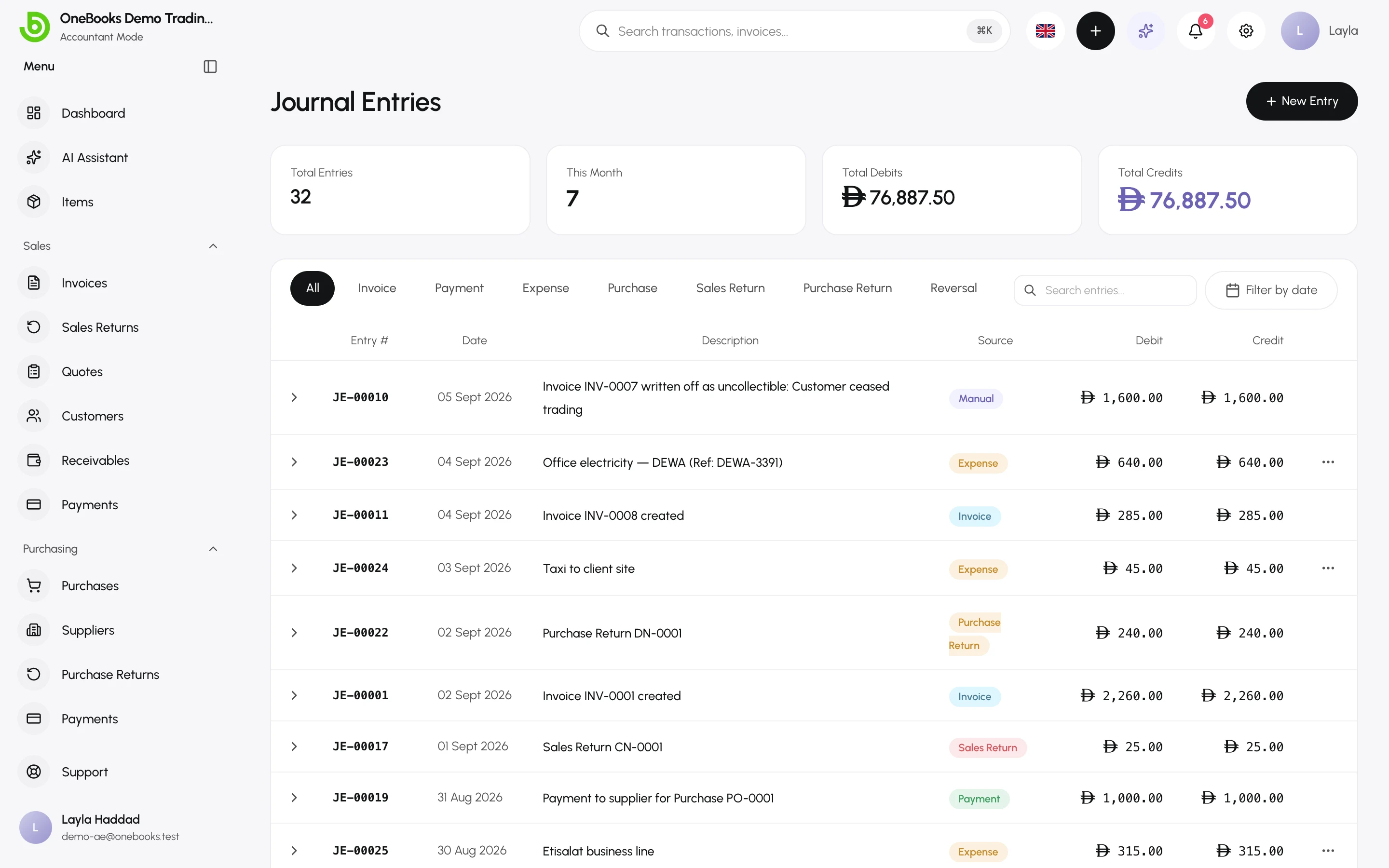Switch to the Sales Return filter tab
The image size is (1389, 868).
(730, 288)
